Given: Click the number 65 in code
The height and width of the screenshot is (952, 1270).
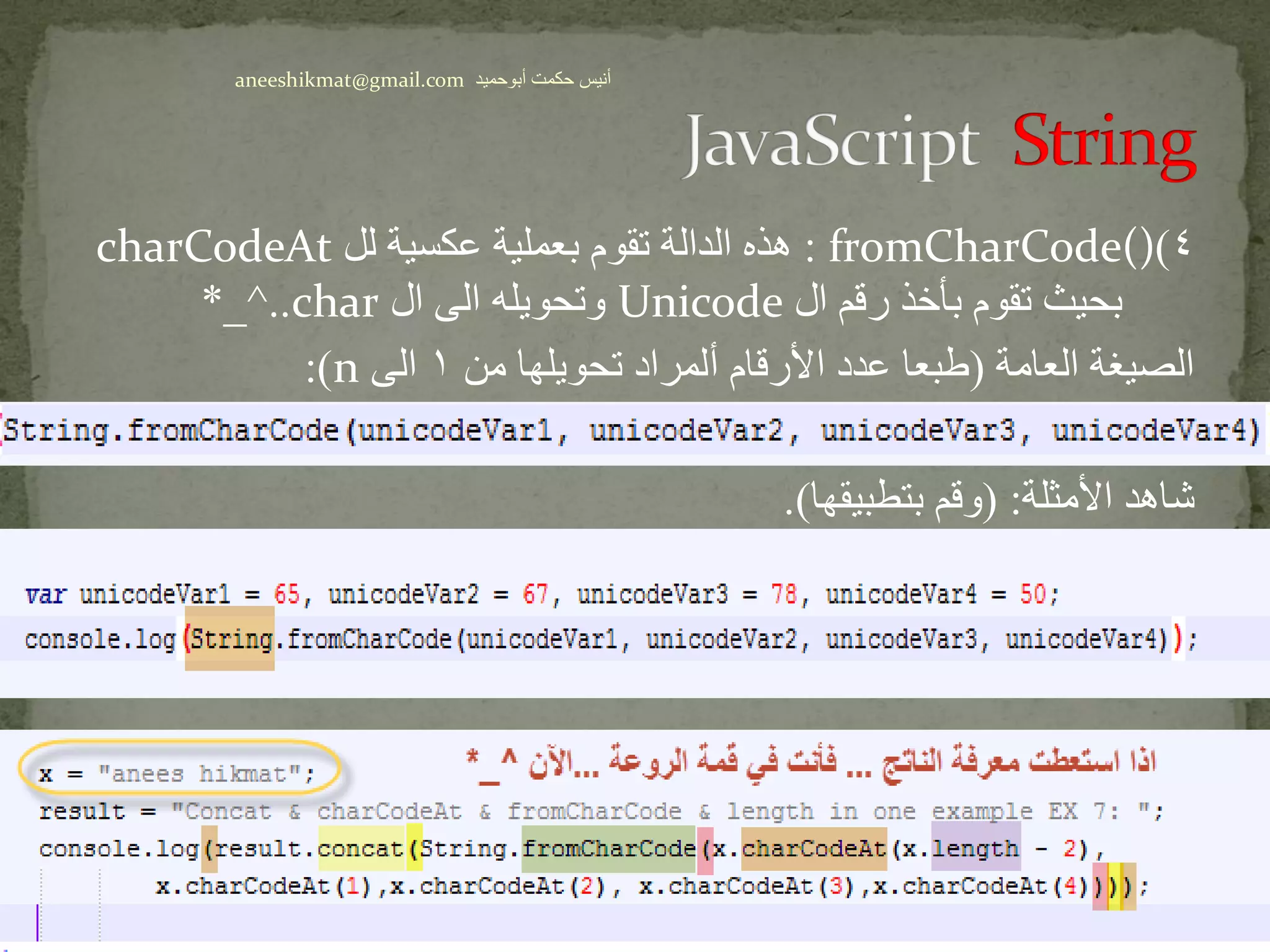Looking at the screenshot, I should tap(287, 594).
